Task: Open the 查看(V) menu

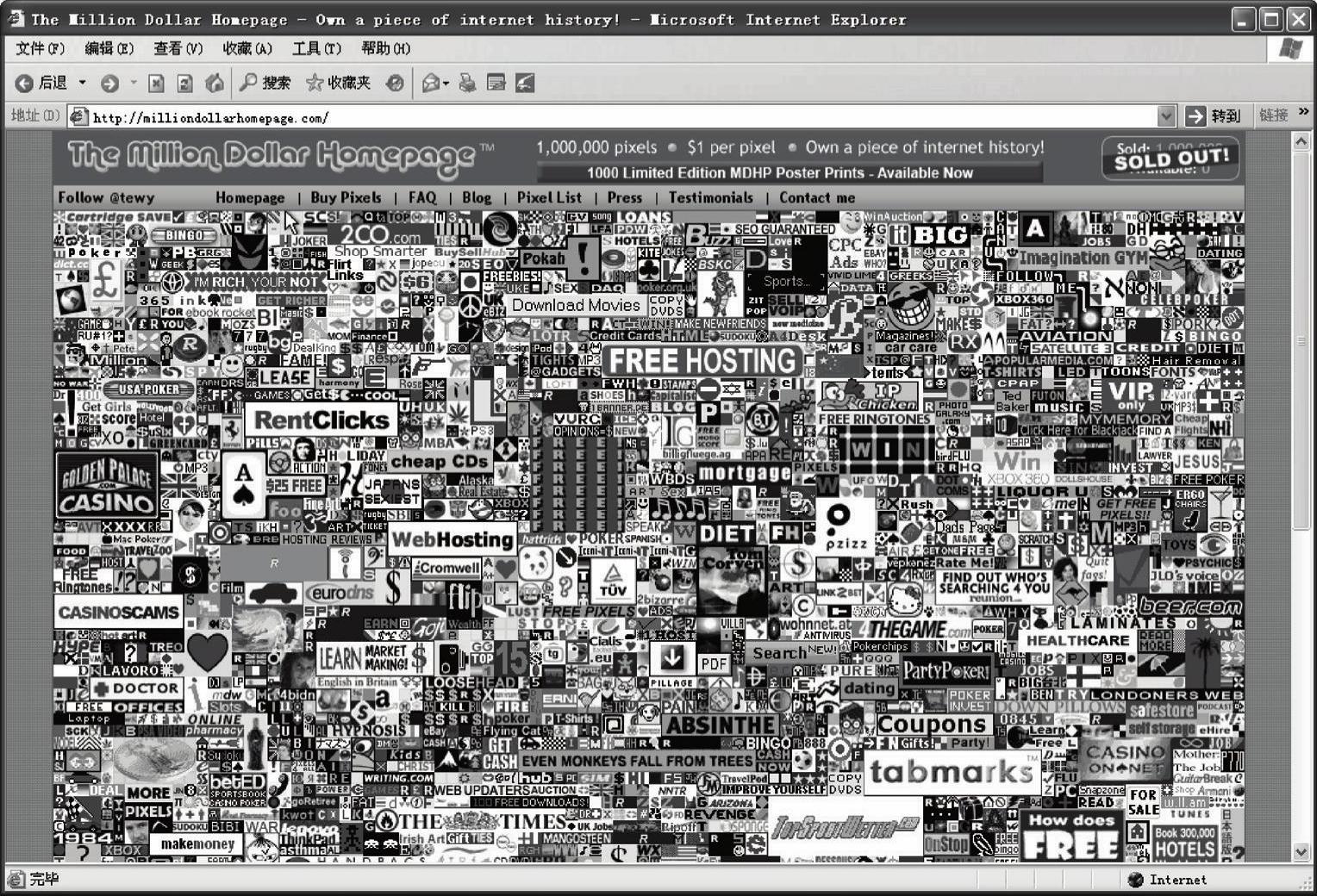Action: point(178,48)
